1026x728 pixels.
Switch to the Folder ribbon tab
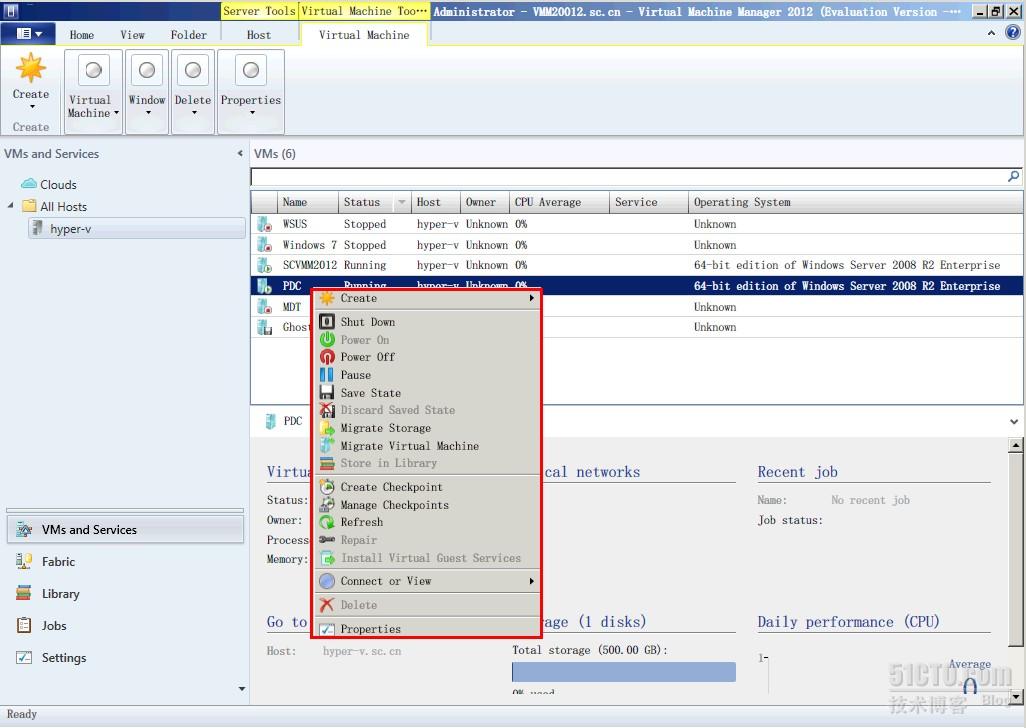coord(188,35)
